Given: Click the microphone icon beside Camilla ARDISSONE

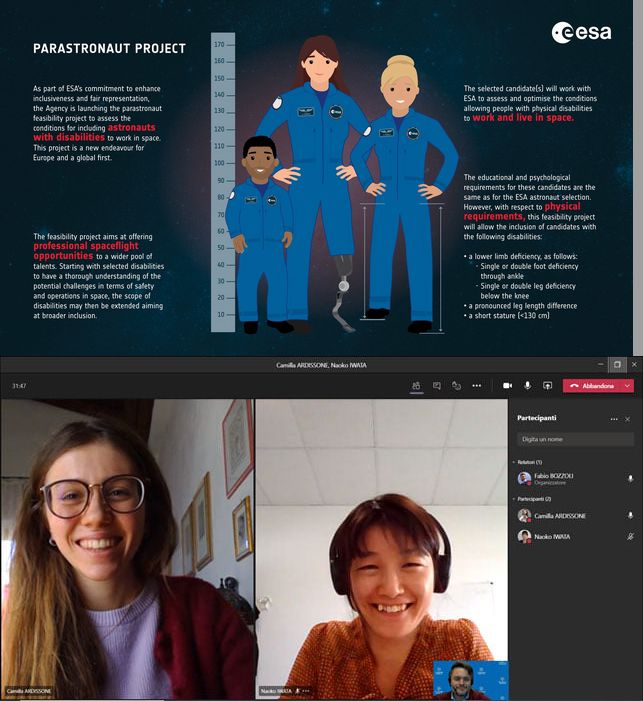Looking at the screenshot, I should 630,515.
